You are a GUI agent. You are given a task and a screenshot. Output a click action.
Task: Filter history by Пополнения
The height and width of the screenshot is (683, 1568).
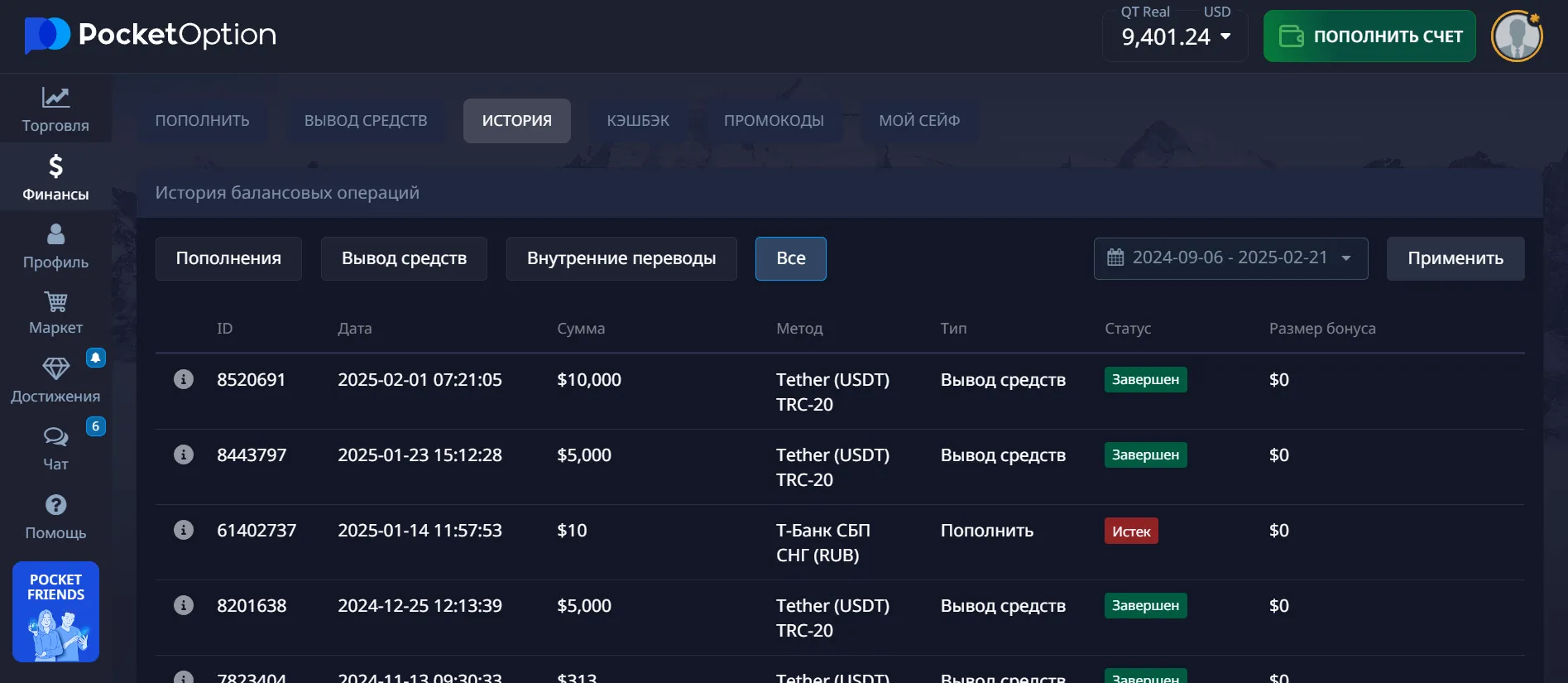[228, 258]
